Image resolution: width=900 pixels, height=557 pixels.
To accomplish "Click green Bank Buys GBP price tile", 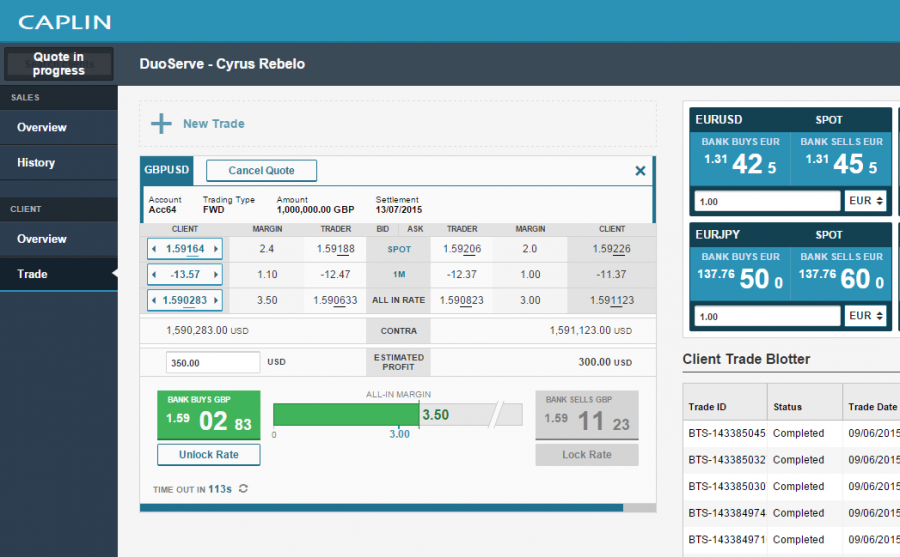I will click(208, 415).
